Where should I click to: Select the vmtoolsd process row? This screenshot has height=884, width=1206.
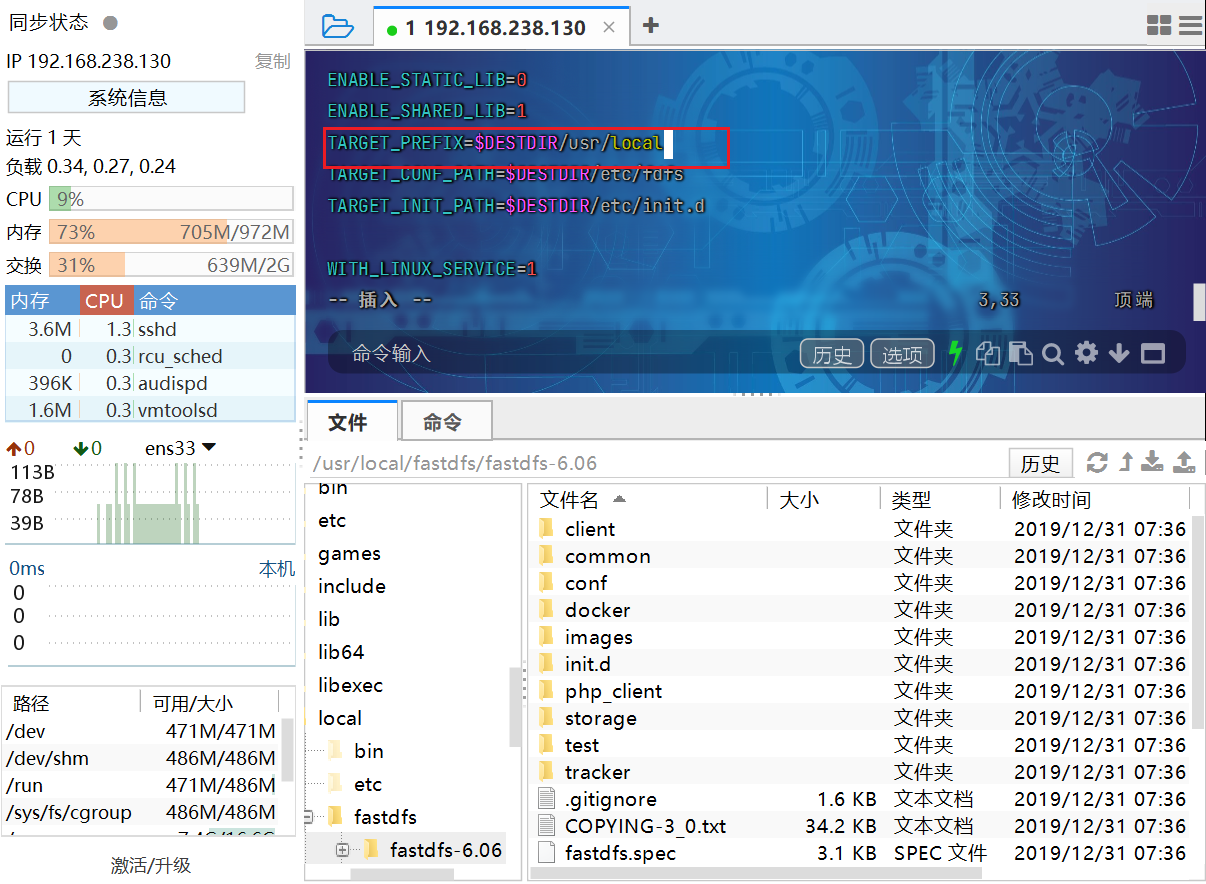tap(150, 410)
